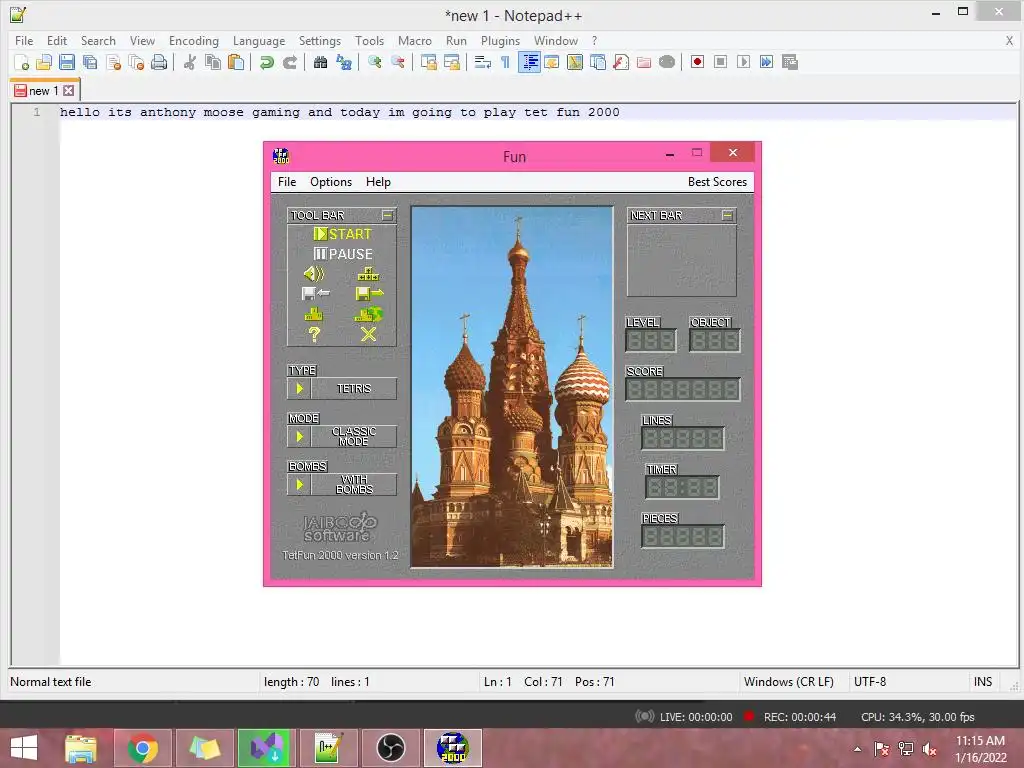Screen dimensions: 1024x768
Task: Click the St. Basil's cathedral game board
Action: coord(512,387)
